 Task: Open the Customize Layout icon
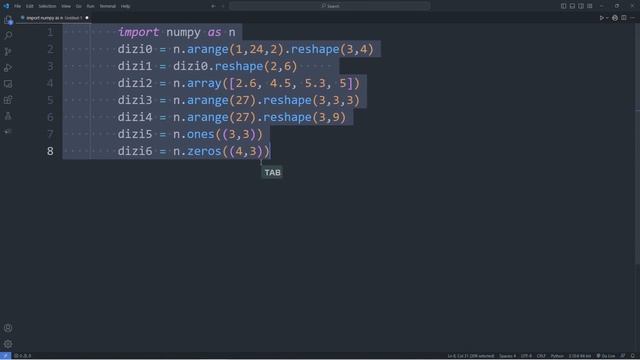pyautogui.click(x=590, y=6)
